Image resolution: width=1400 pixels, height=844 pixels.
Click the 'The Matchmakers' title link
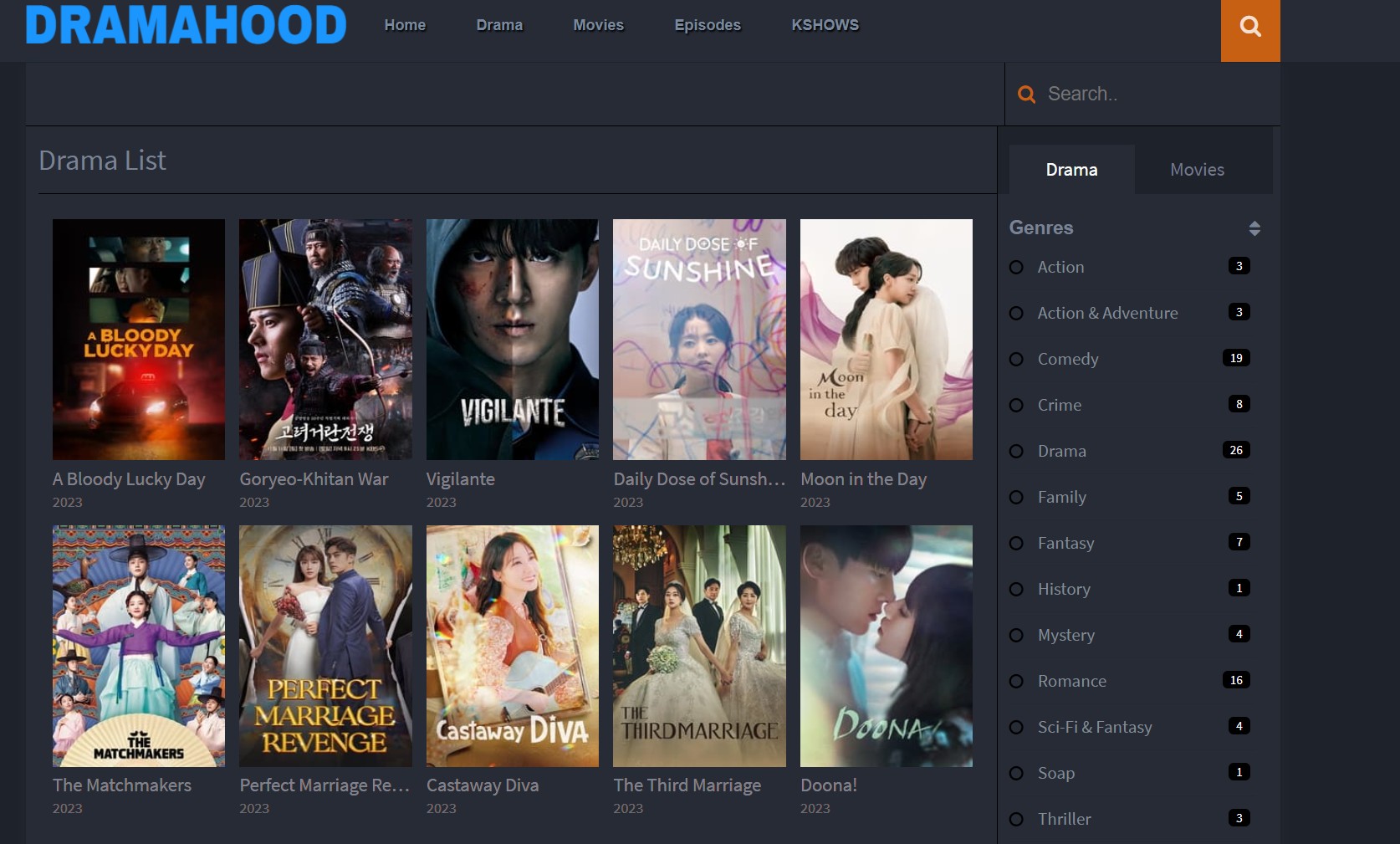pyautogui.click(x=122, y=785)
